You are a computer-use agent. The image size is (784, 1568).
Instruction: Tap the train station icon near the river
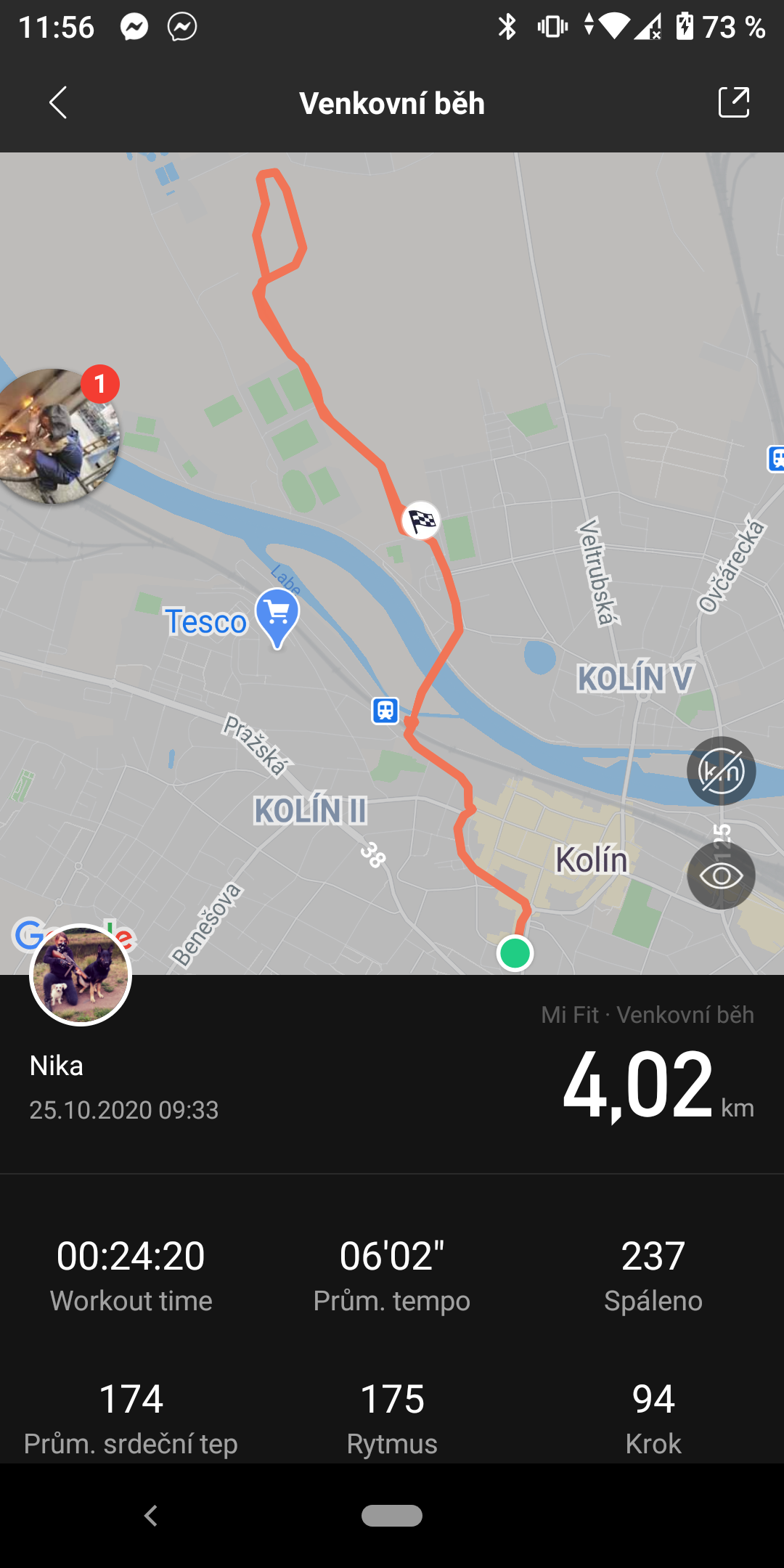(x=385, y=710)
